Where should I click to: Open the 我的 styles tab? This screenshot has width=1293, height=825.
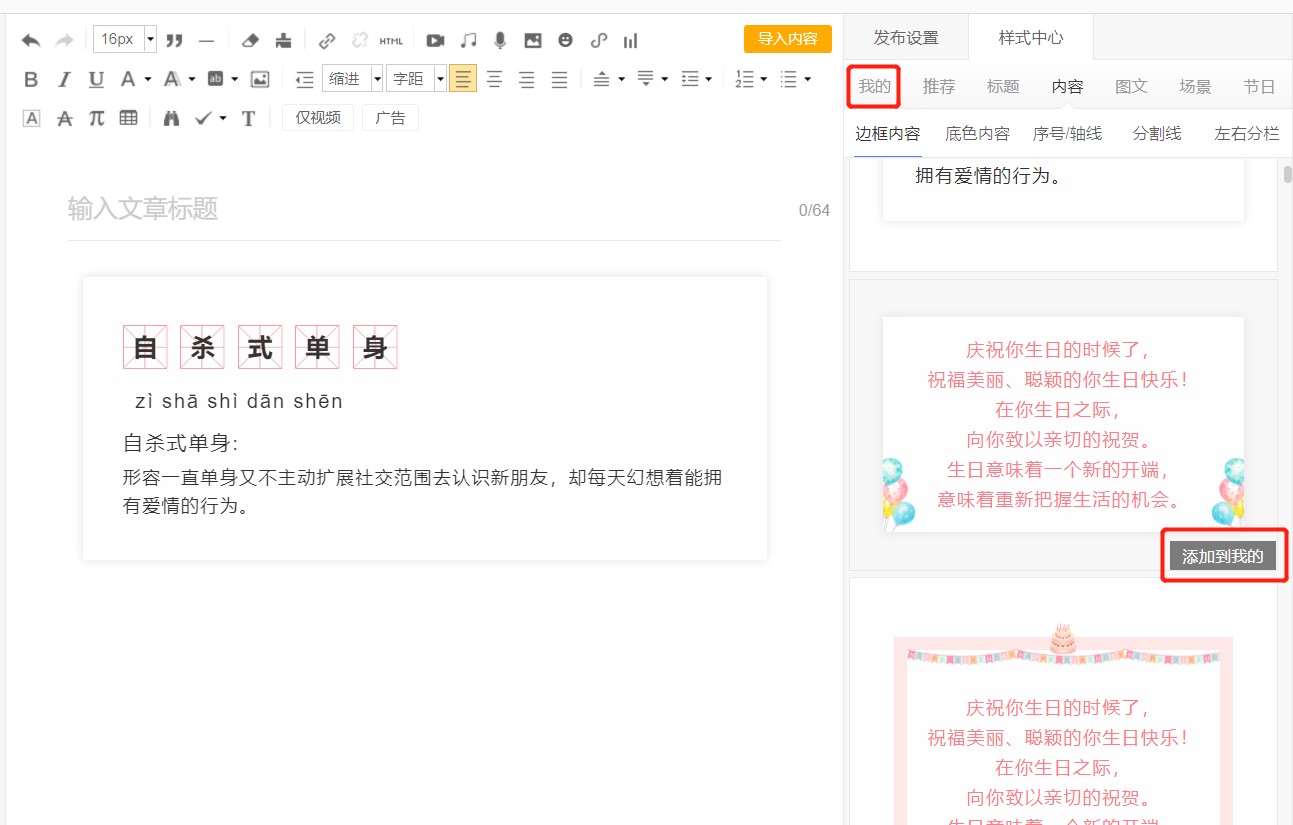874,87
